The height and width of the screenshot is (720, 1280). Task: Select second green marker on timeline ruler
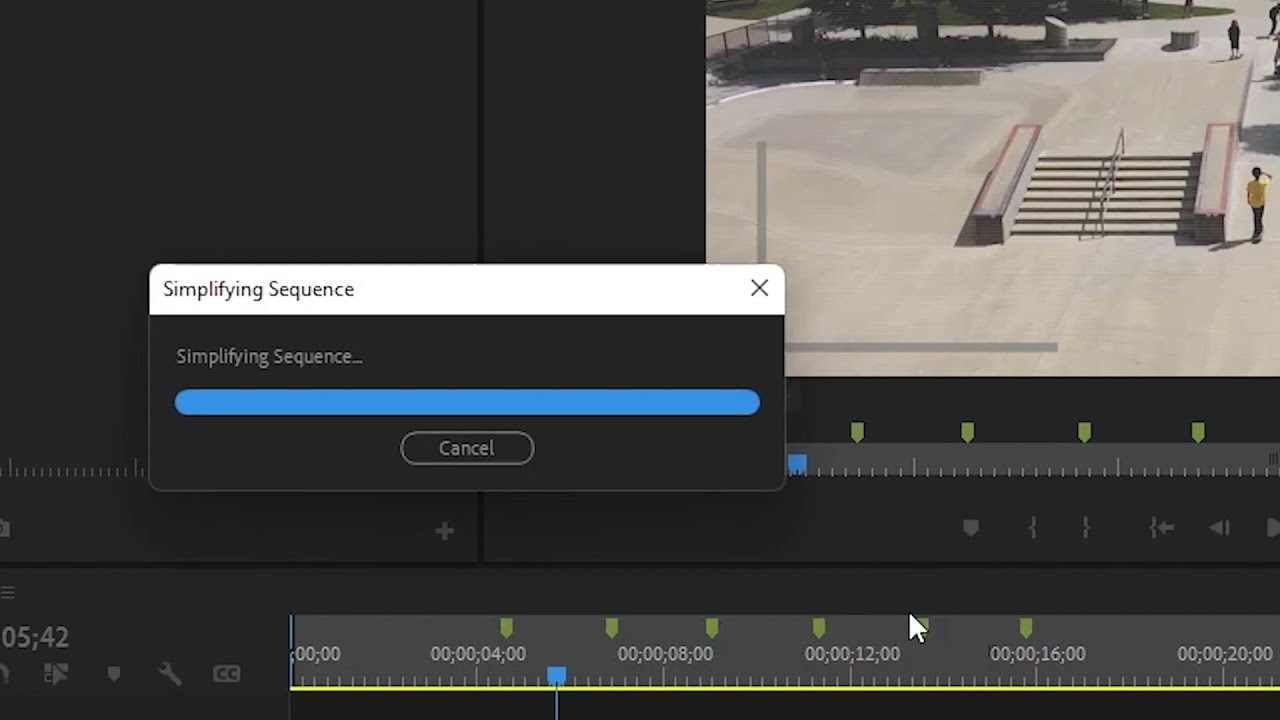pyautogui.click(x=611, y=627)
